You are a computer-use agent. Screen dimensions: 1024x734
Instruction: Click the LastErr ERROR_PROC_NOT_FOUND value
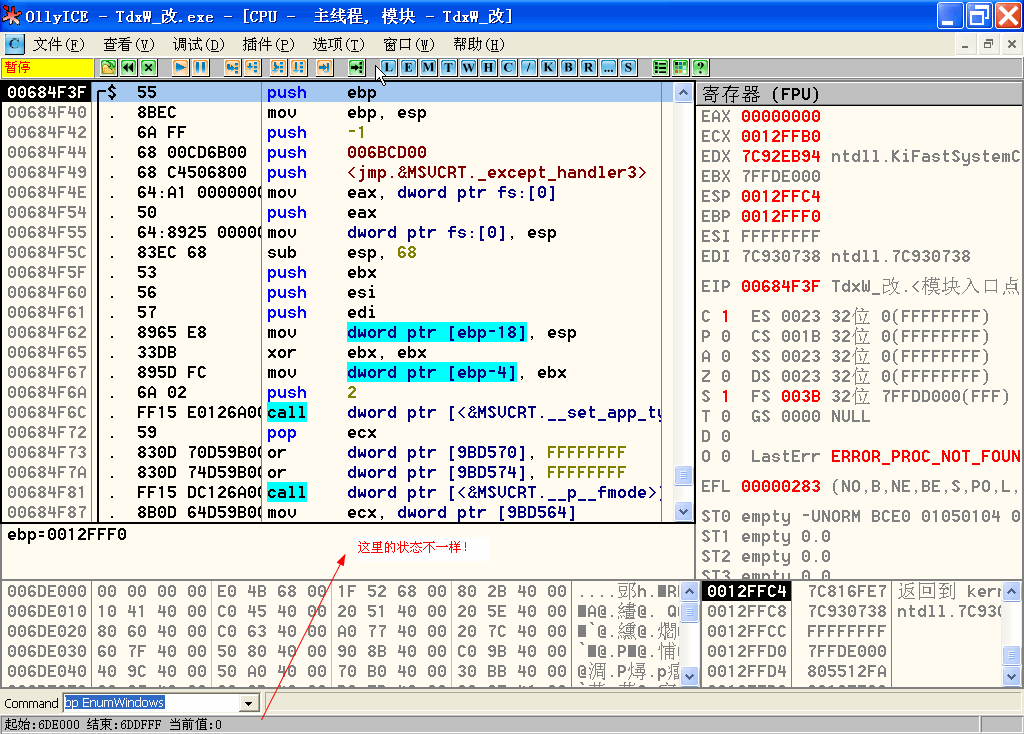[926, 456]
